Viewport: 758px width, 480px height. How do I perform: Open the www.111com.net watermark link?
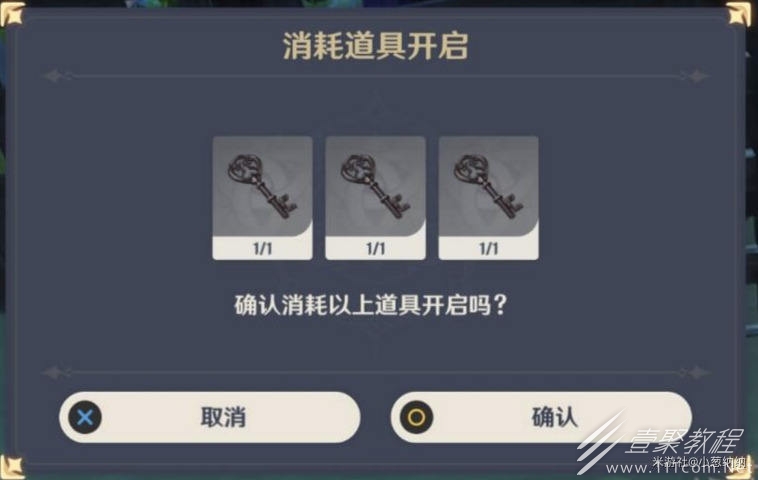click(x=676, y=468)
